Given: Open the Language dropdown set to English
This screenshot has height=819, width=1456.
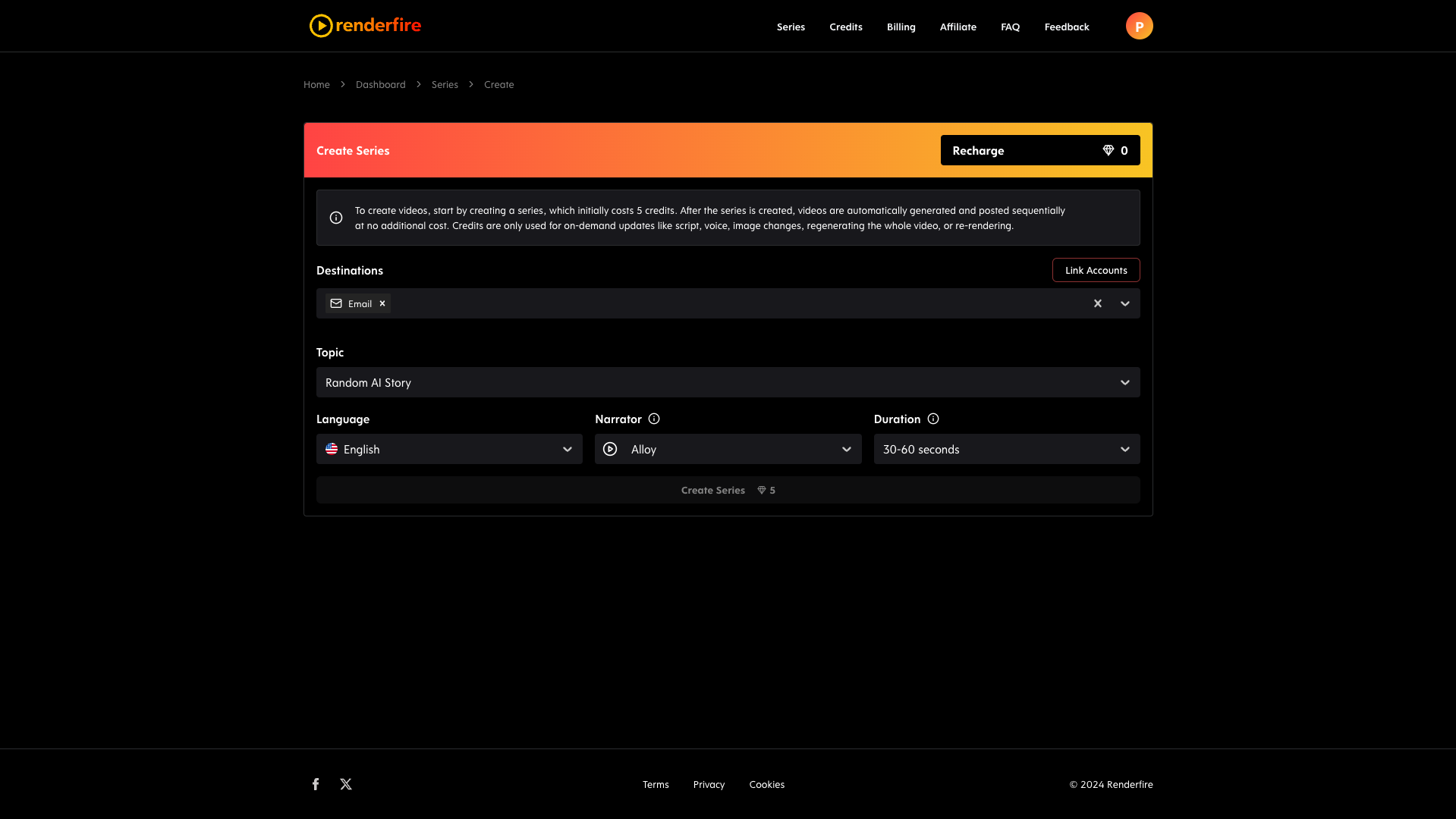Looking at the screenshot, I should click(x=449, y=449).
